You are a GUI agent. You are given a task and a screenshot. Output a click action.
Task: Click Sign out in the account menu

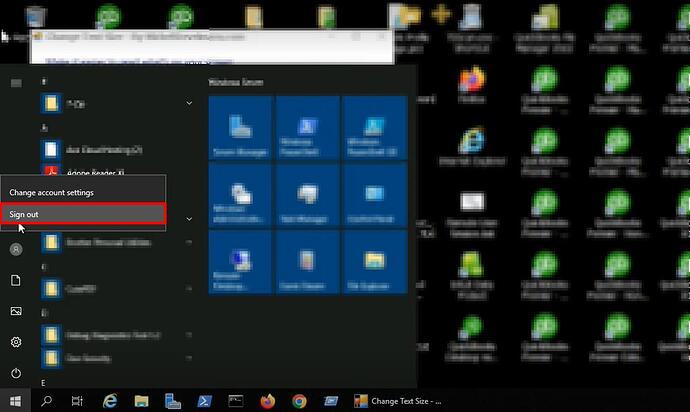pyautogui.click(x=83, y=214)
